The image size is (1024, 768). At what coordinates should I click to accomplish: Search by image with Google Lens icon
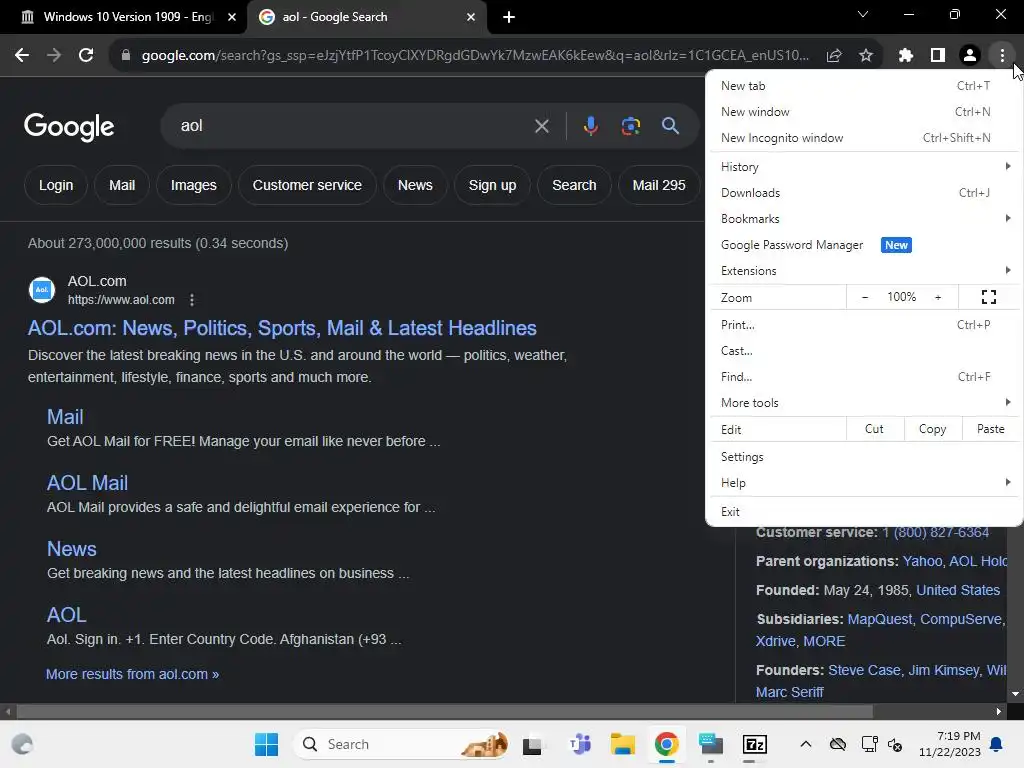630,126
